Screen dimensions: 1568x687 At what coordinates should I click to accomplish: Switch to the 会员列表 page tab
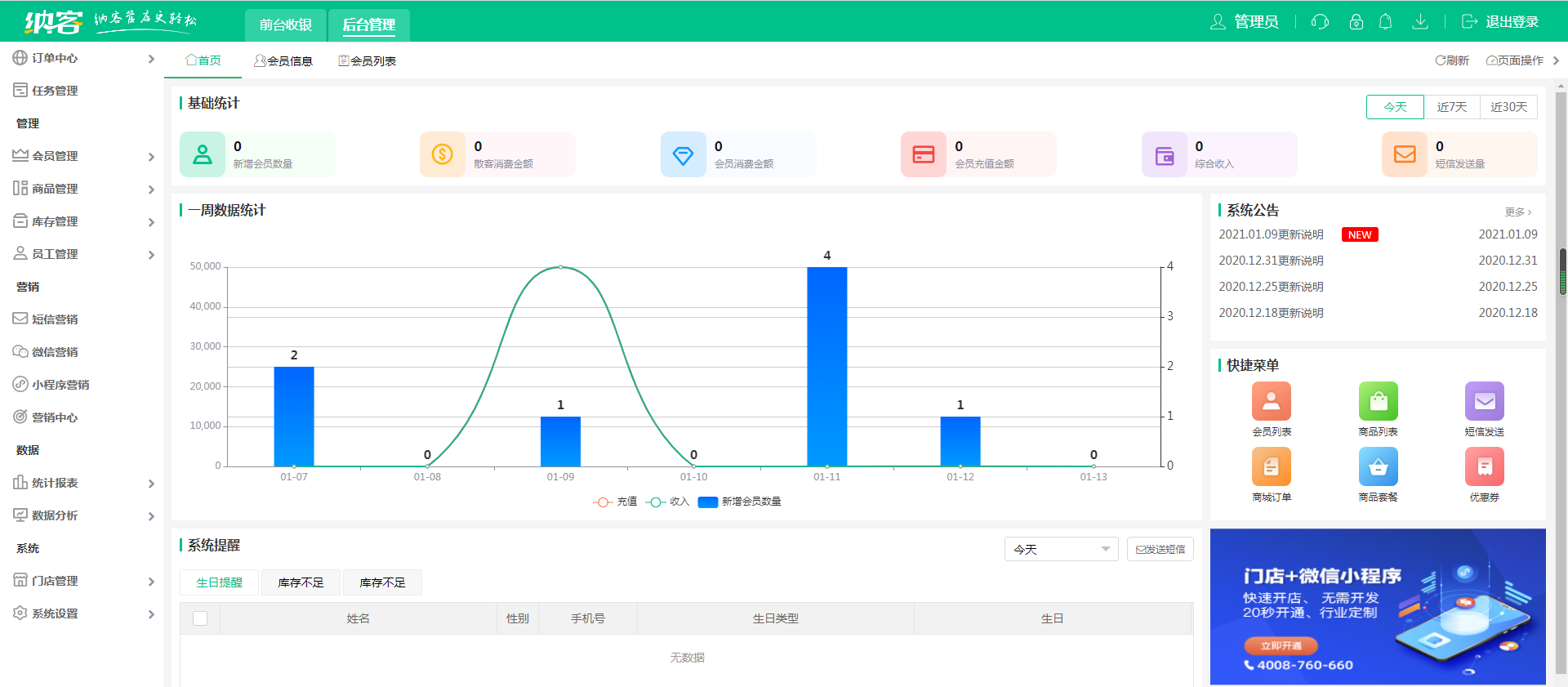point(367,61)
